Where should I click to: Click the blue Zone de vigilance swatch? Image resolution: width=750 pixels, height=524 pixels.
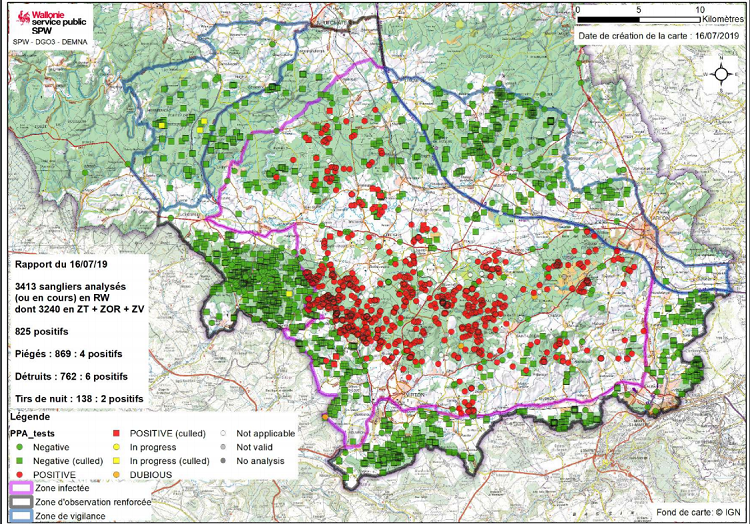[20, 515]
